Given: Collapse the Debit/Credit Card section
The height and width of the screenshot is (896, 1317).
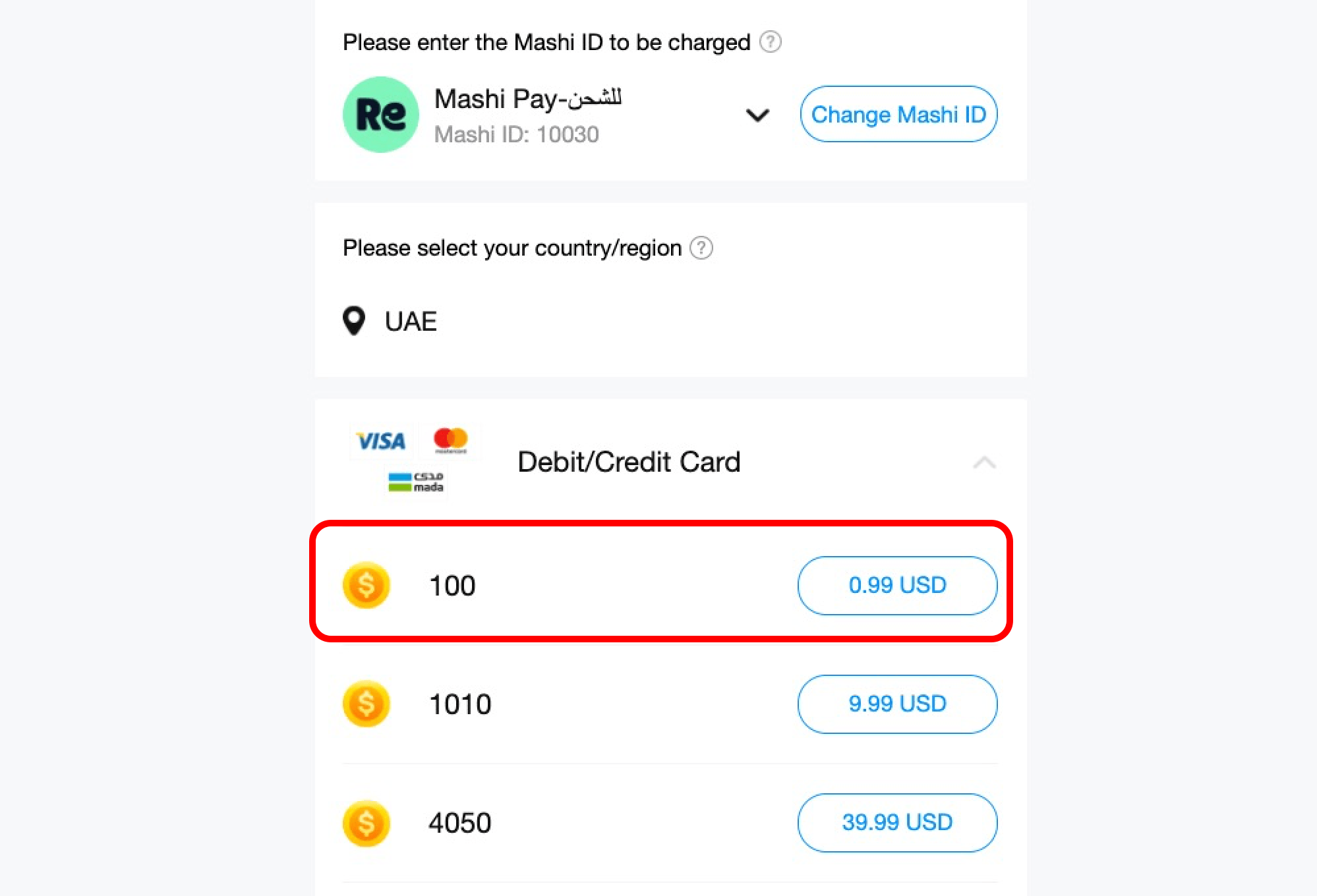Looking at the screenshot, I should coord(984,462).
